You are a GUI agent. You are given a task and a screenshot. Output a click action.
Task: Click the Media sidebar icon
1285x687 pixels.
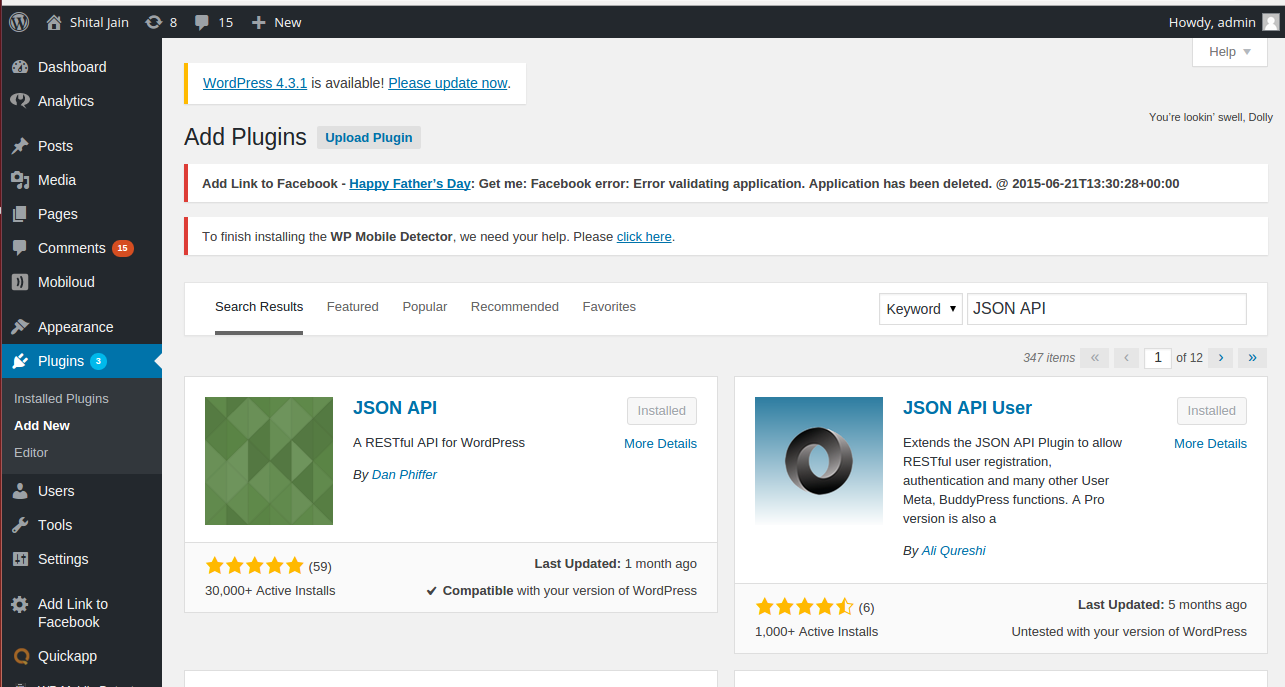20,180
